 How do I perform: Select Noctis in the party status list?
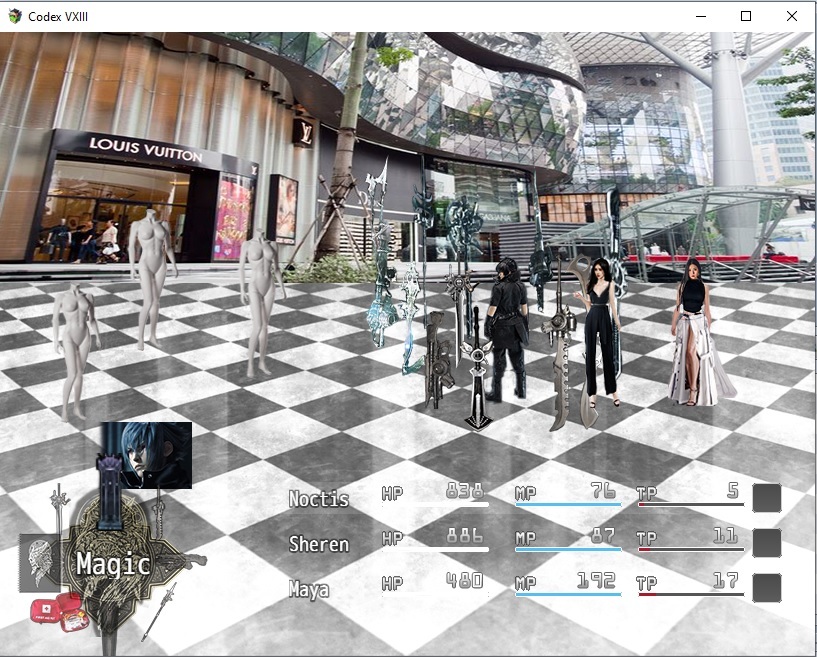(318, 499)
